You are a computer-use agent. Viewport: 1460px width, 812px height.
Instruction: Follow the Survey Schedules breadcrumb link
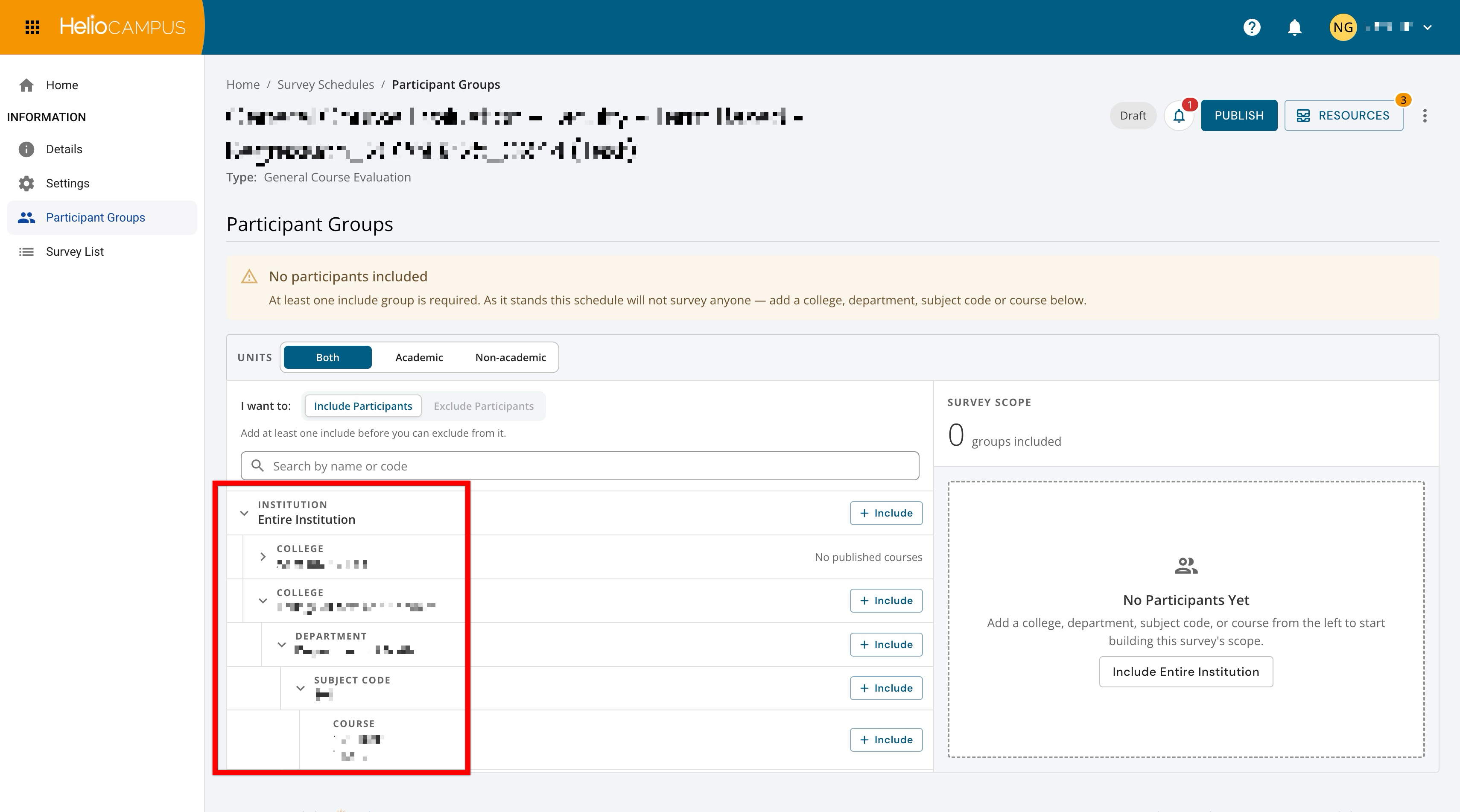click(x=325, y=85)
